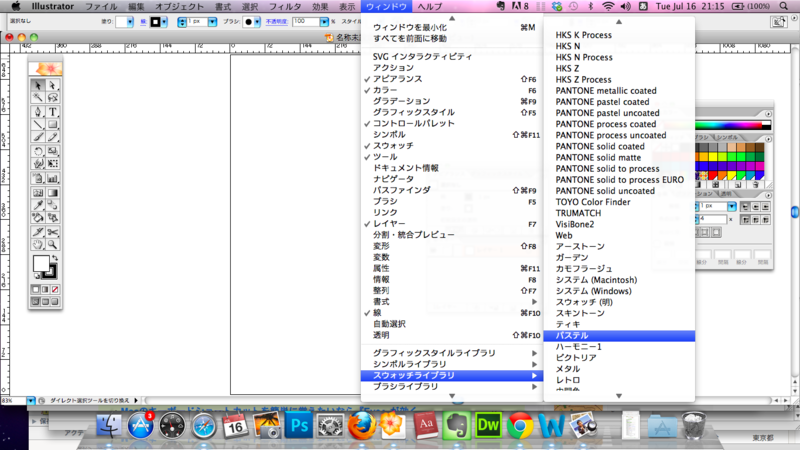Expand the 書式 submenu in Window menu
Viewport: 800px width, 450px height.
pos(452,302)
